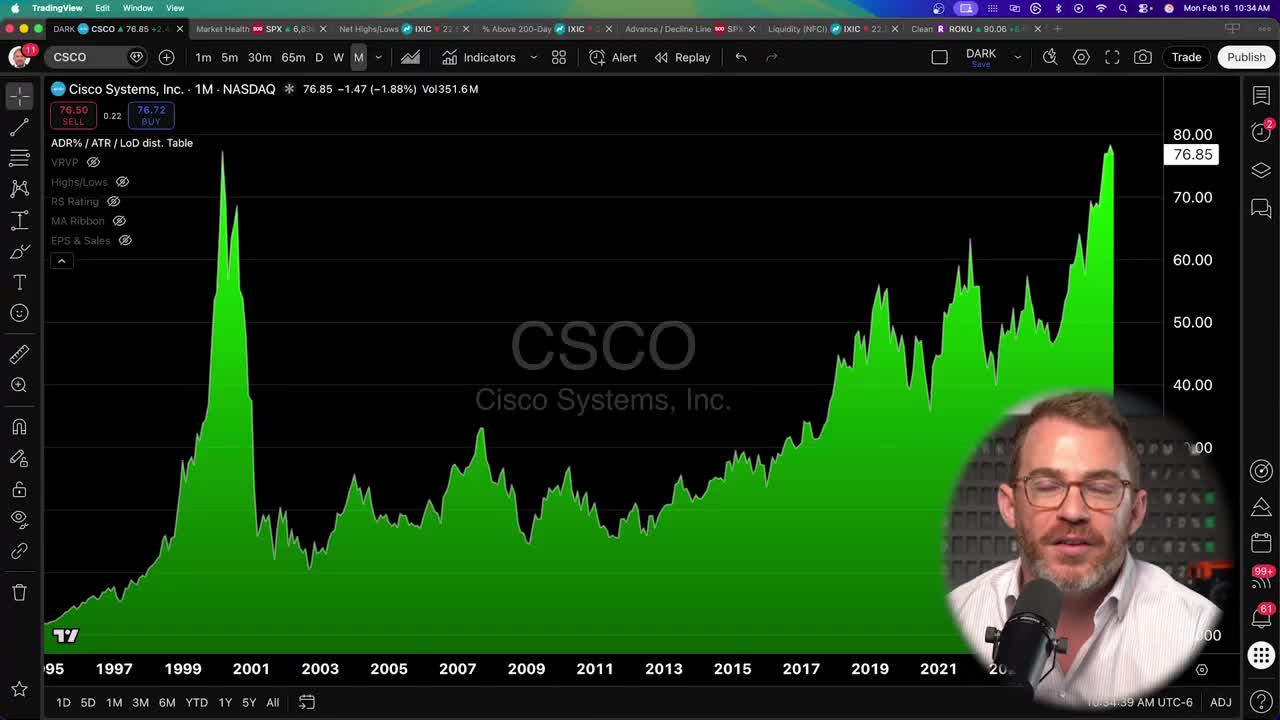
Task: Select the Measure ruler tool
Action: 19,354
